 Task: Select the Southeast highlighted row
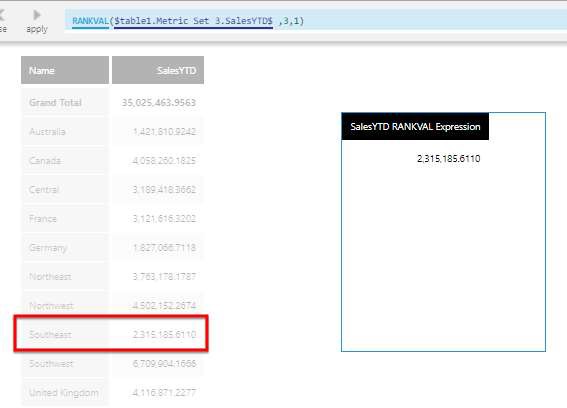click(111, 333)
